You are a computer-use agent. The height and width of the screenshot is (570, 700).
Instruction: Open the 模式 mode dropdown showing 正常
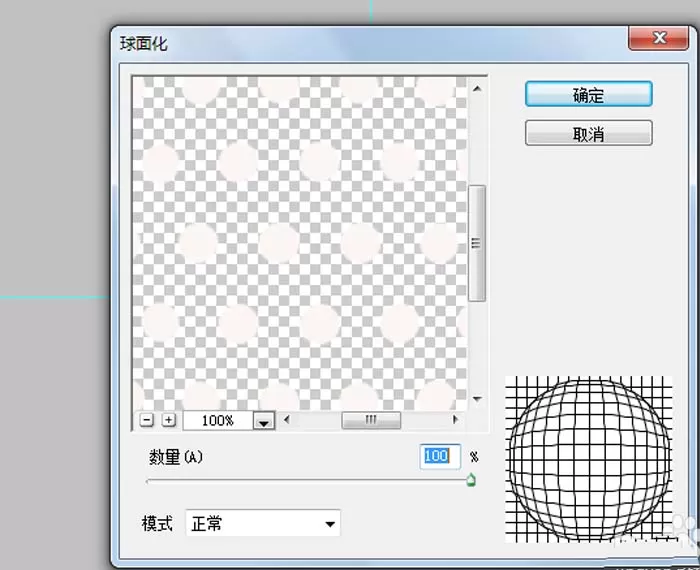pyautogui.click(x=263, y=523)
